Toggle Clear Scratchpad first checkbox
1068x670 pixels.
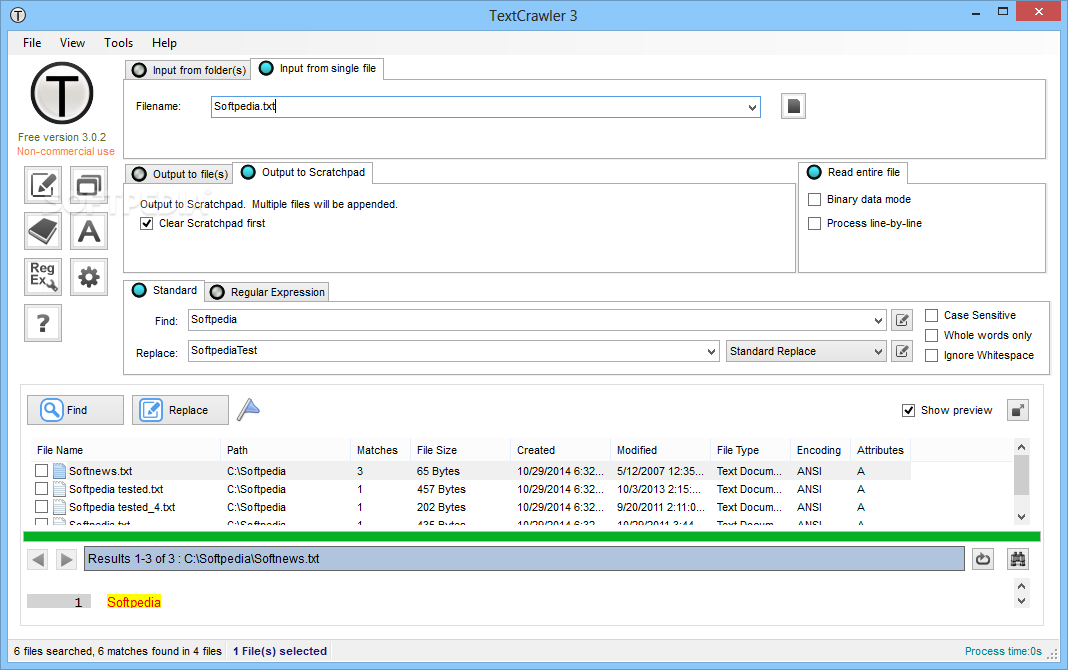click(x=146, y=223)
